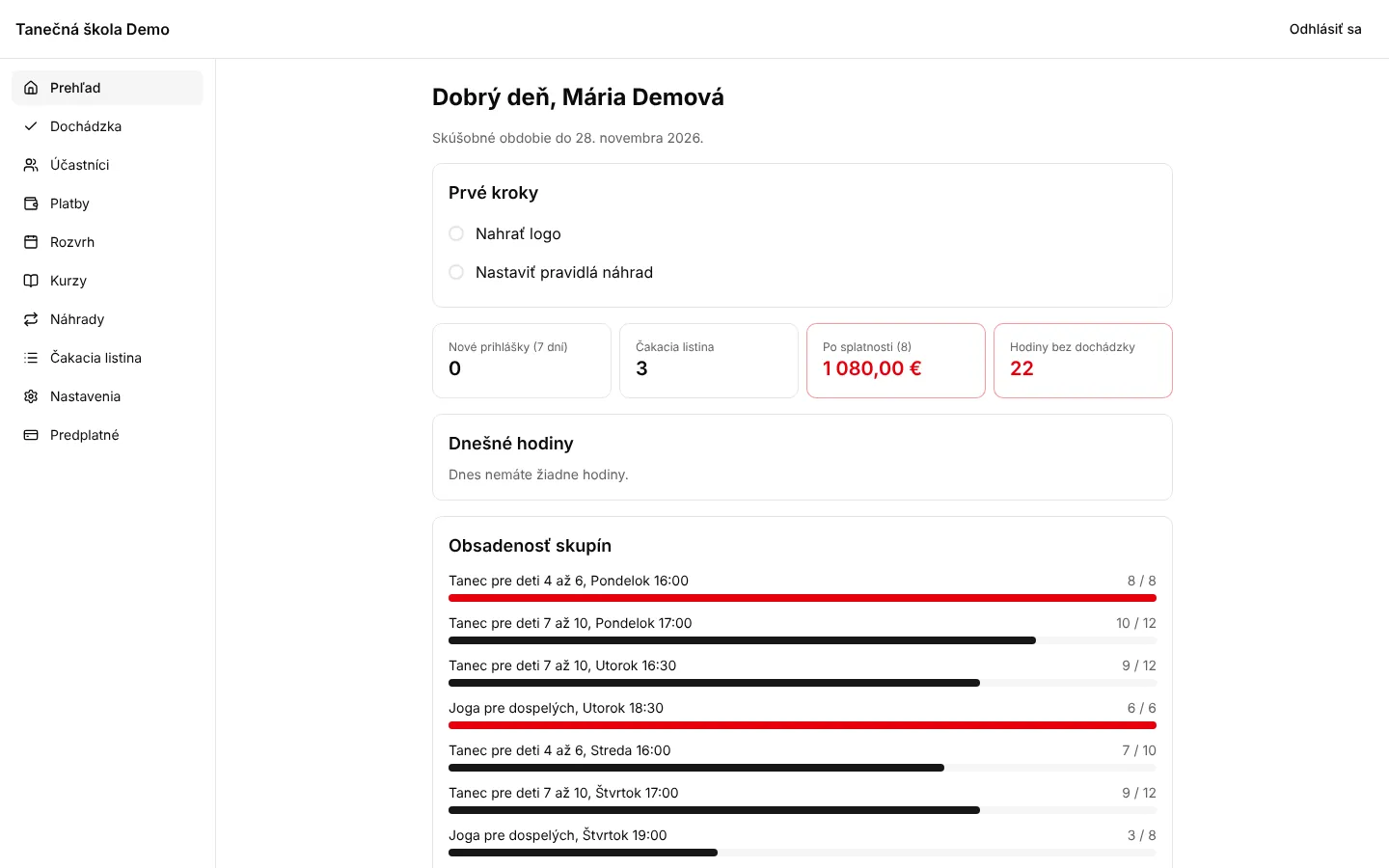
Task: Open the Kurzy book icon
Action: coord(31,281)
